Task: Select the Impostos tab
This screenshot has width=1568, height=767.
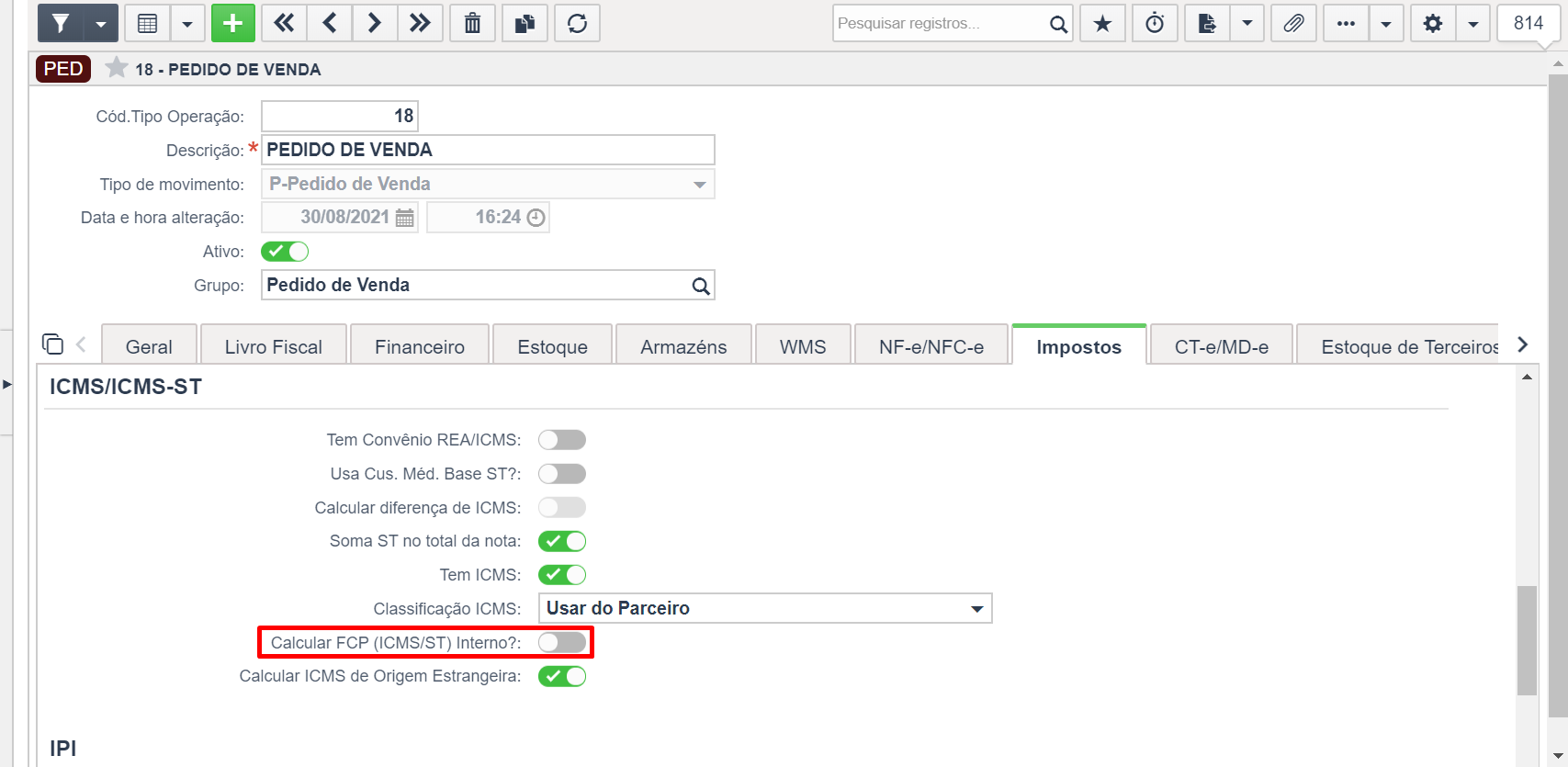Action: pyautogui.click(x=1079, y=346)
